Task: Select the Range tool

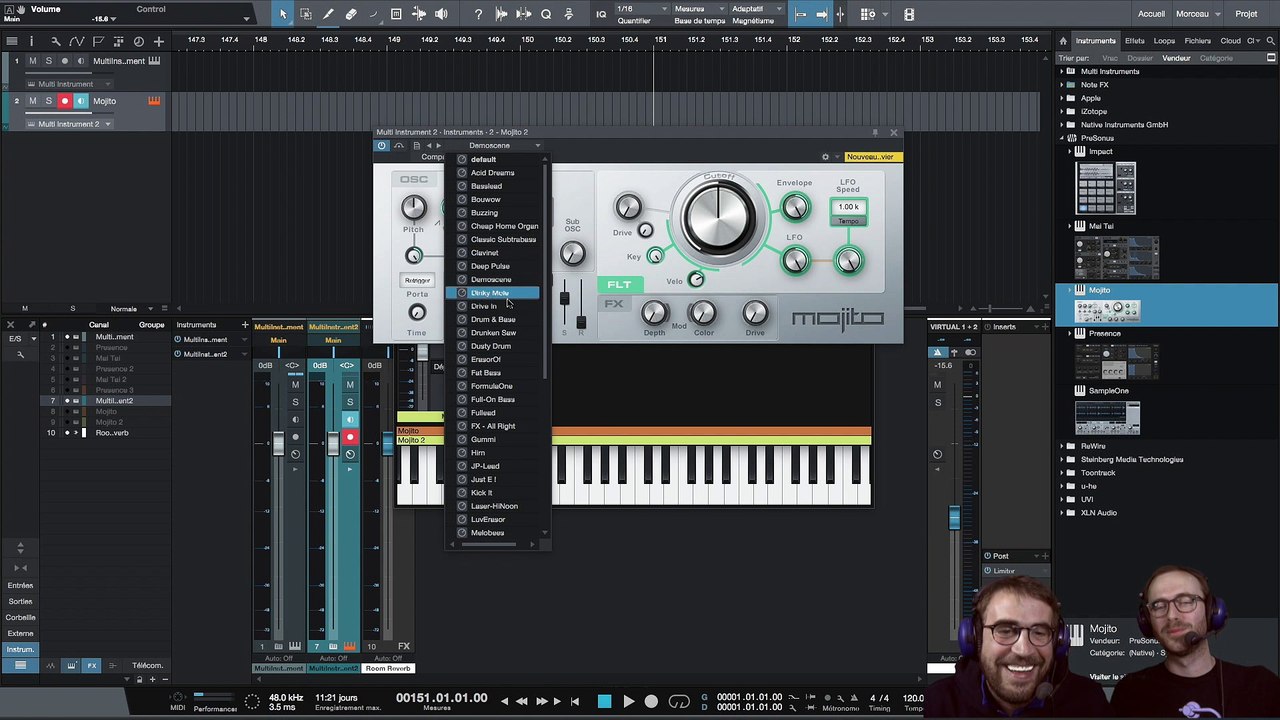Action: (305, 14)
